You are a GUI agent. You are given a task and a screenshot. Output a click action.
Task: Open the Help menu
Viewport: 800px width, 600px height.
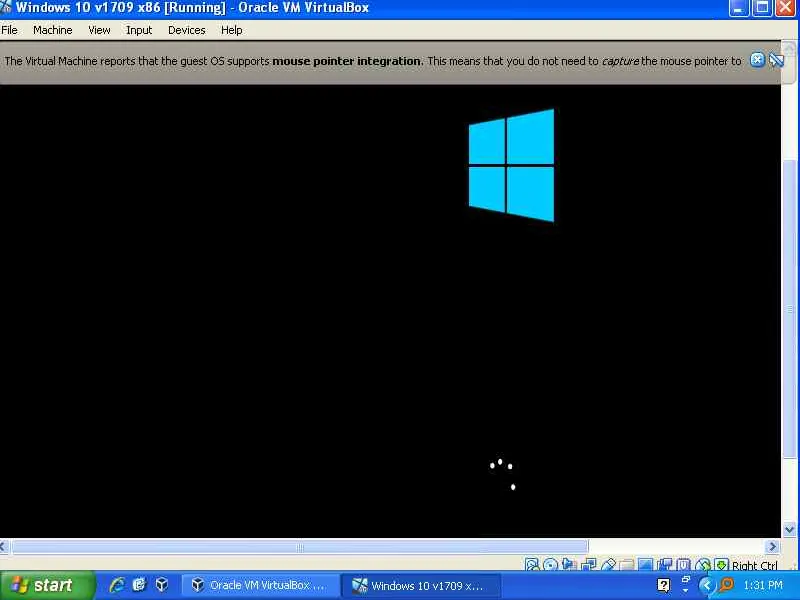[x=232, y=30]
